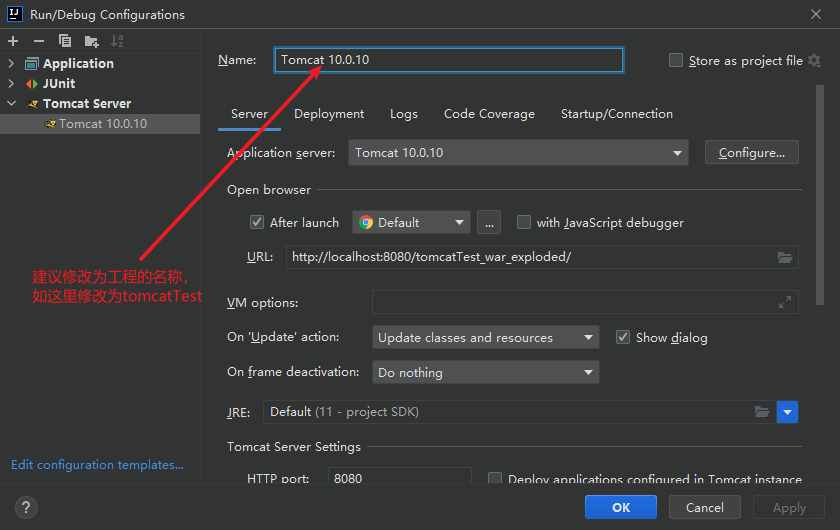Switch to the Deployment tab
840x530 pixels.
coord(329,114)
